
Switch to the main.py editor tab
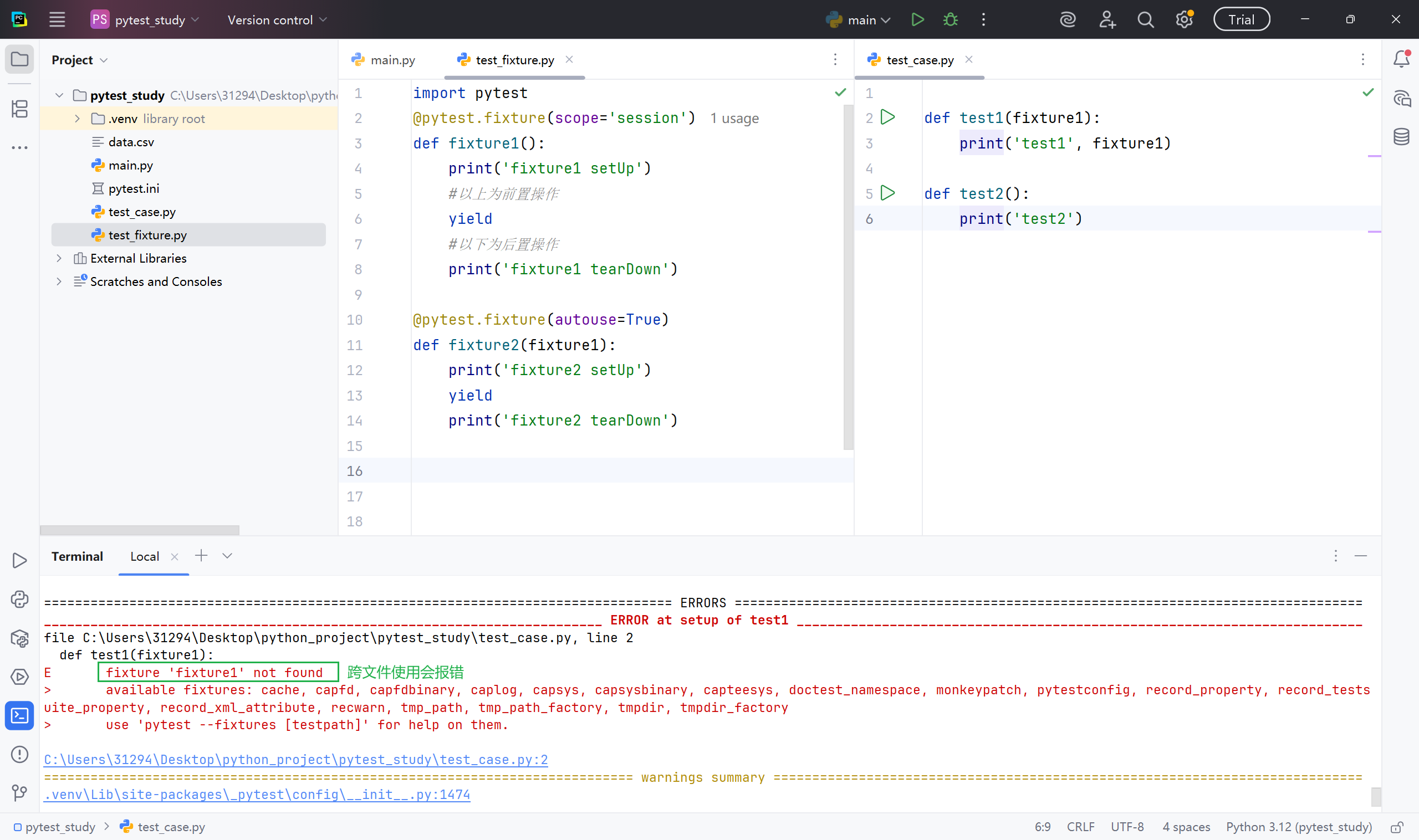click(385, 60)
